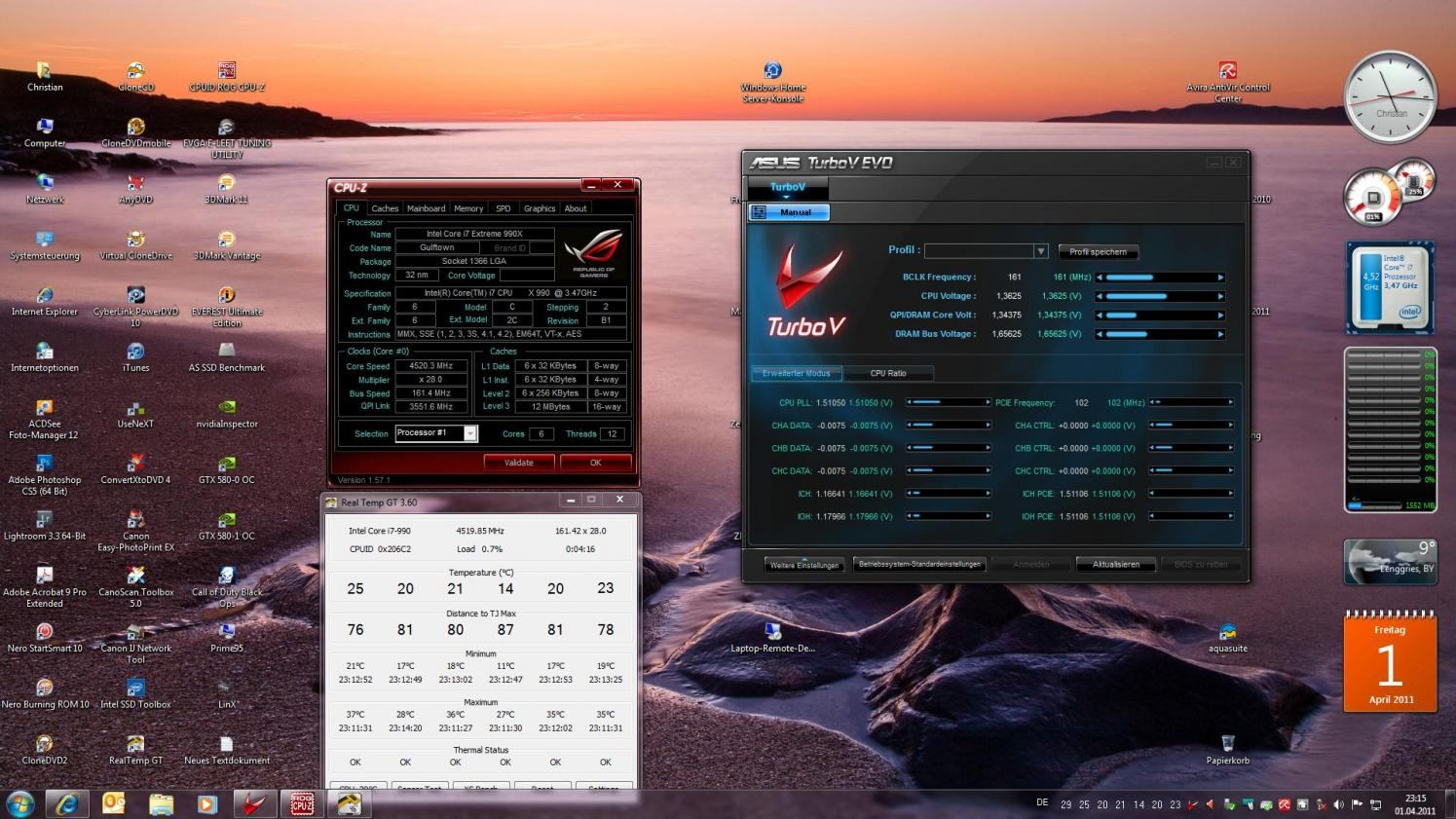Click the Avira umbrella tray icon
This screenshot has height=819, width=1456.
(1284, 804)
